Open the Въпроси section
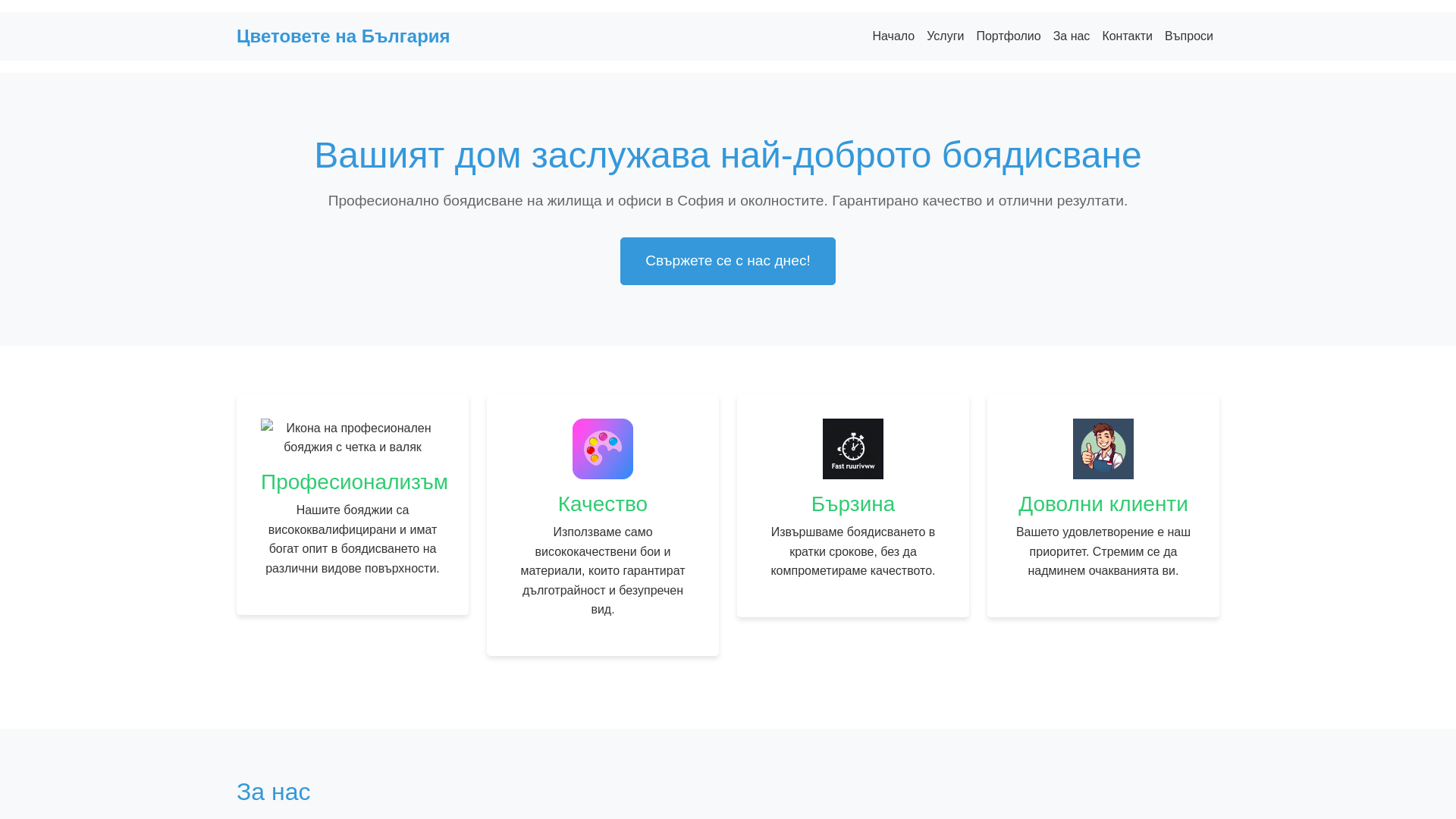The image size is (1456, 819). click(x=1188, y=36)
